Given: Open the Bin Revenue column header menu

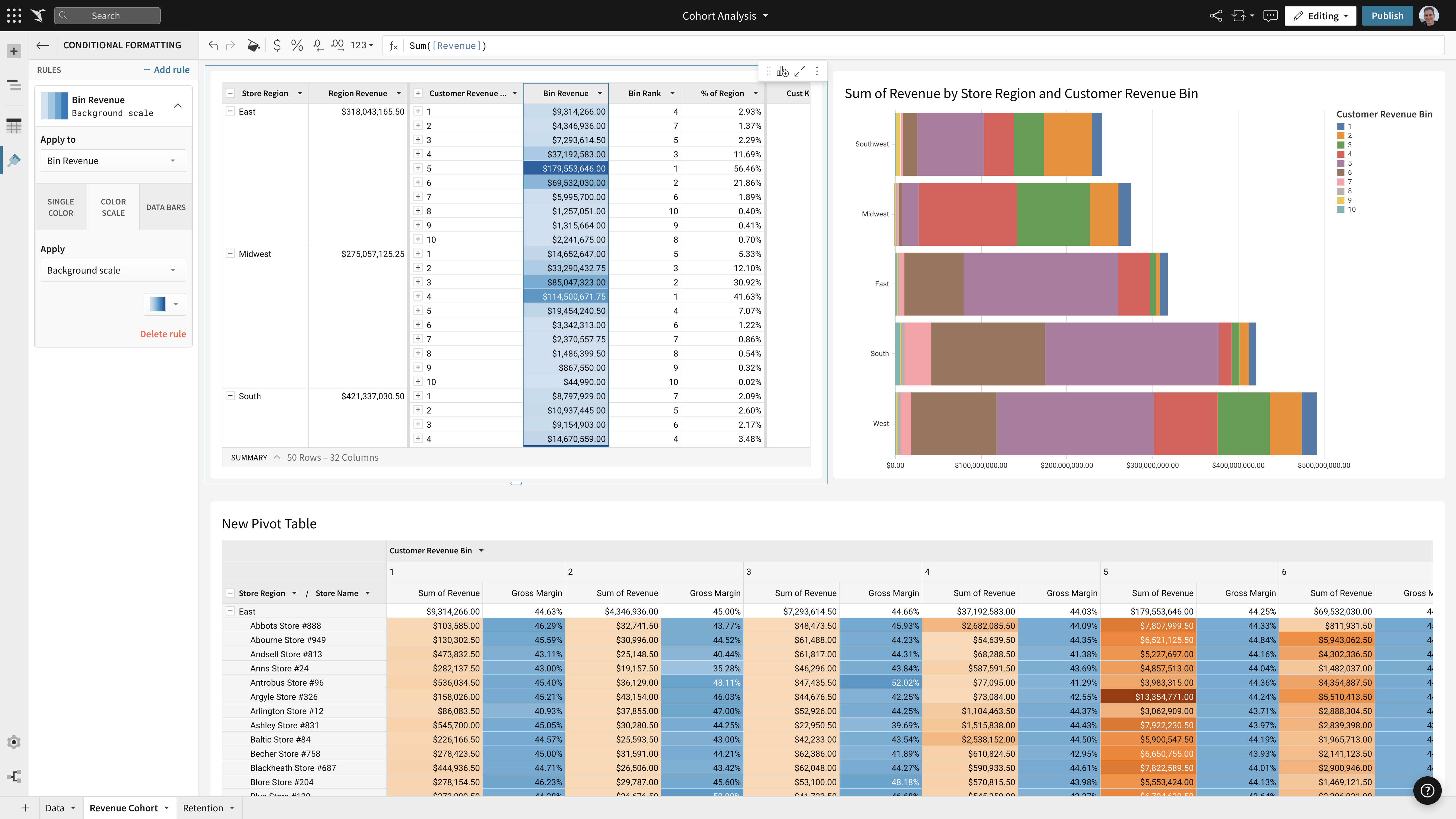Looking at the screenshot, I should (600, 93).
